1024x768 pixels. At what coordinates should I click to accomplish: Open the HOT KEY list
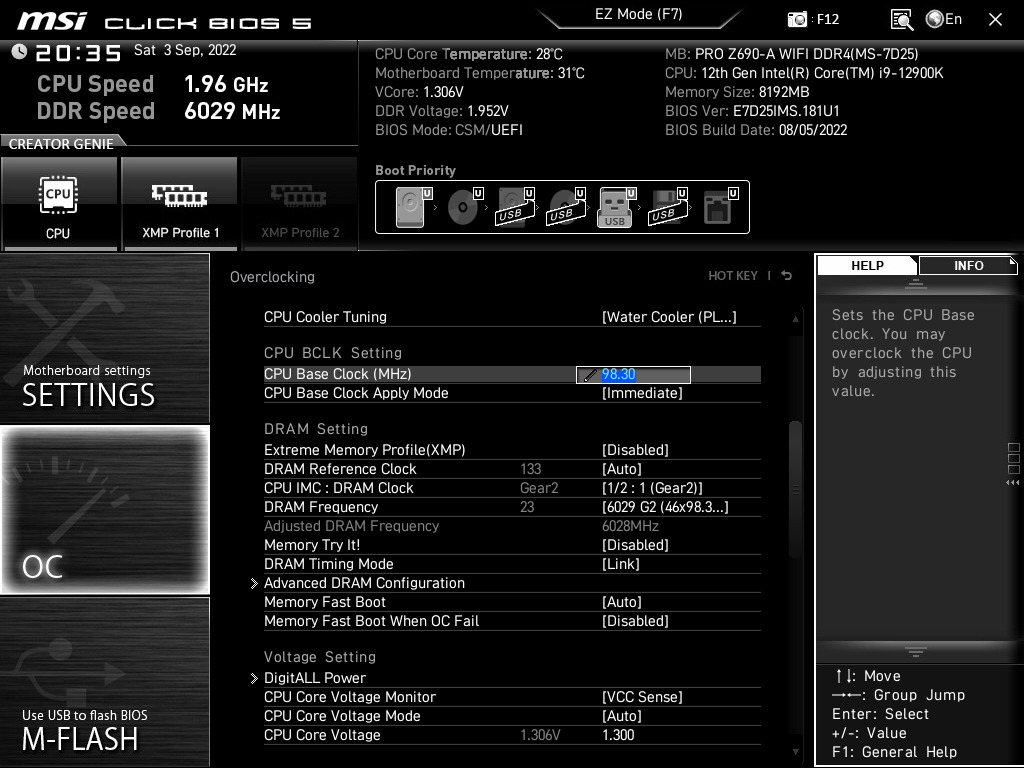pyautogui.click(x=733, y=276)
